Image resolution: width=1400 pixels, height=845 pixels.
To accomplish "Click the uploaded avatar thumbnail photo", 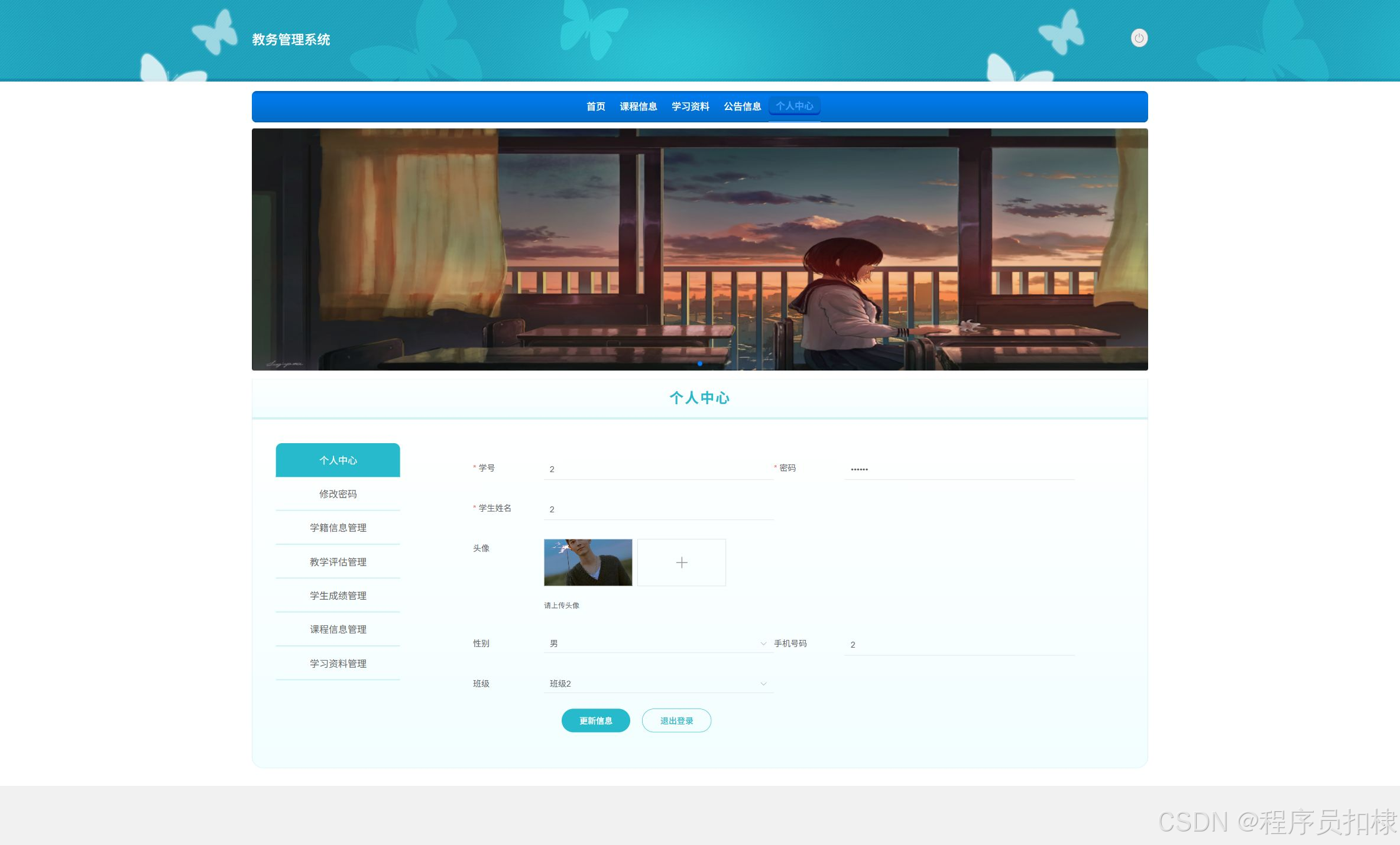I will (x=588, y=563).
